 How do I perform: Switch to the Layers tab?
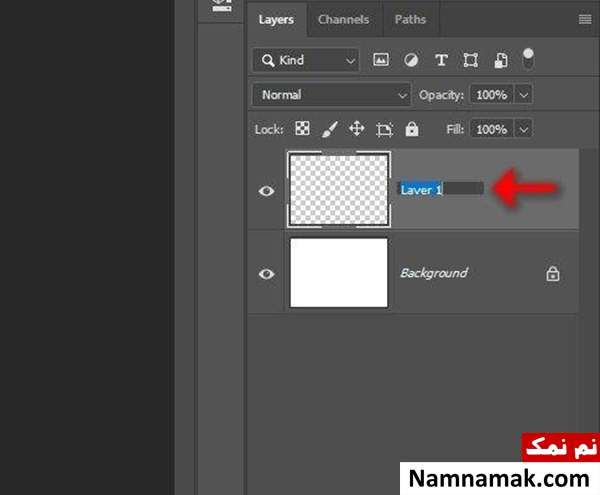(276, 20)
